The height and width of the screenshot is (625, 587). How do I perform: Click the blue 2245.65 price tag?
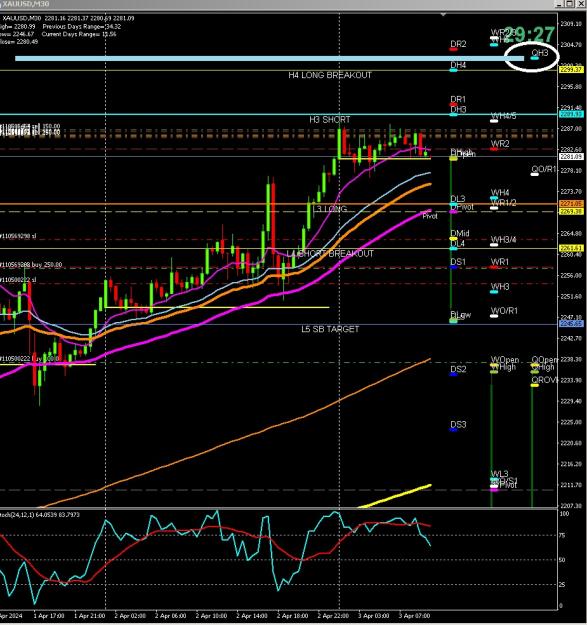[571, 324]
